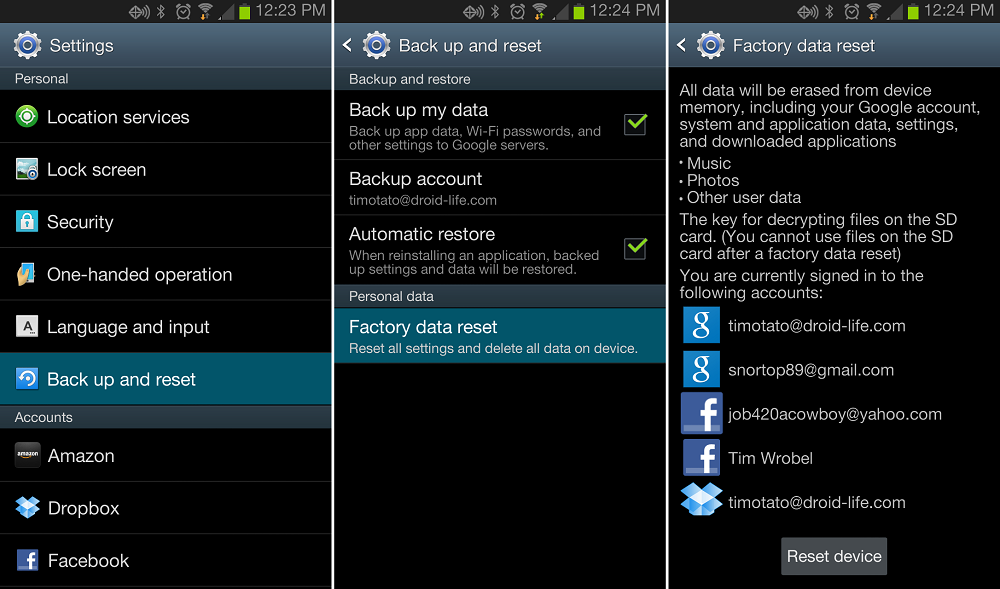Open the Dropbox account icon in Settings

[x=27, y=507]
